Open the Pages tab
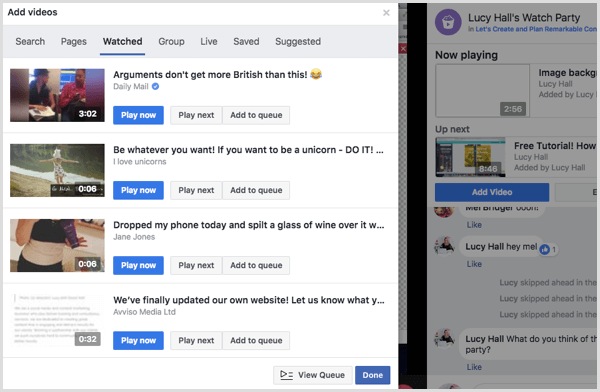Screen dimensions: 600x392 pyautogui.click(x=74, y=41)
